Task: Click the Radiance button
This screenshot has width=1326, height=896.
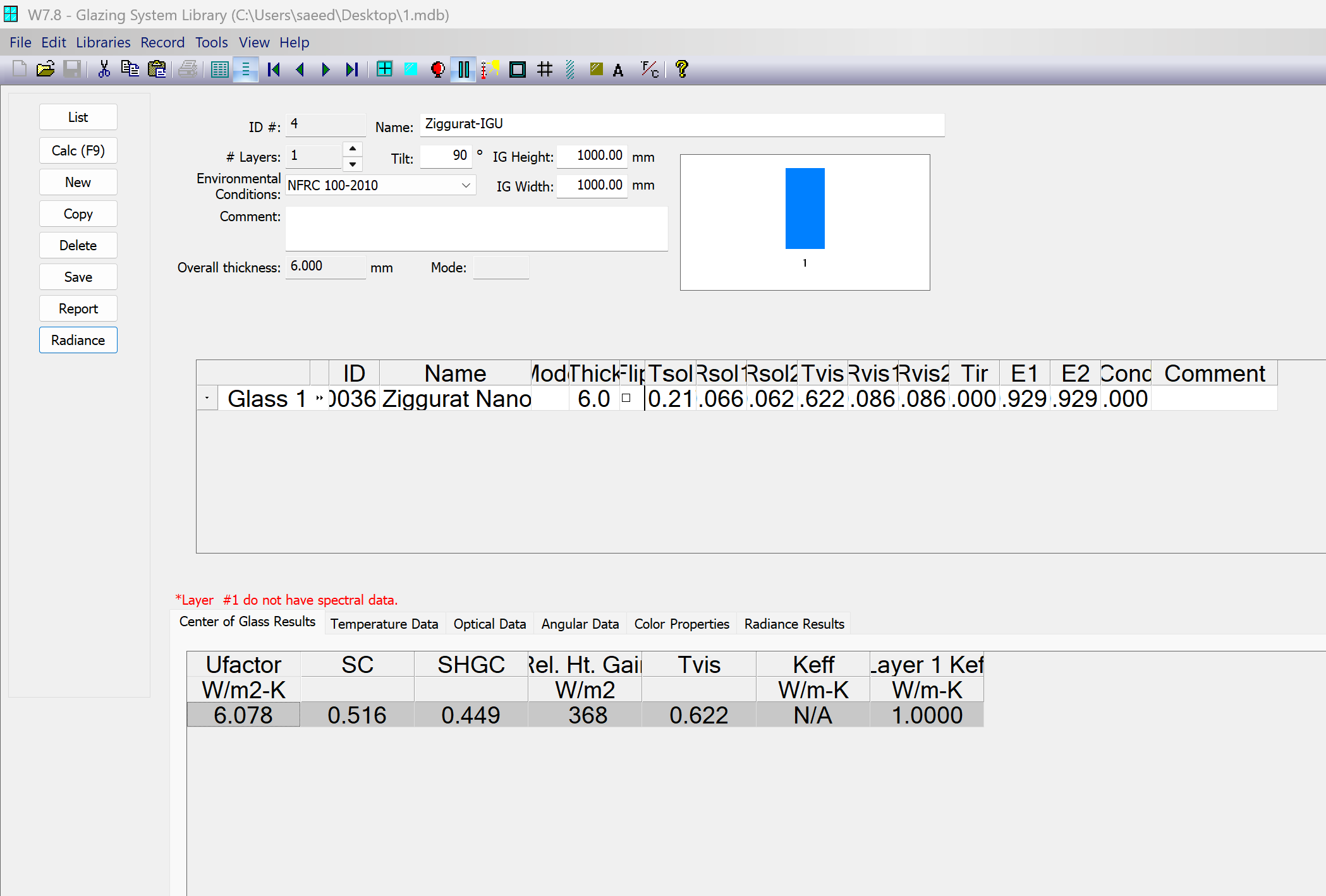Action: click(x=78, y=340)
